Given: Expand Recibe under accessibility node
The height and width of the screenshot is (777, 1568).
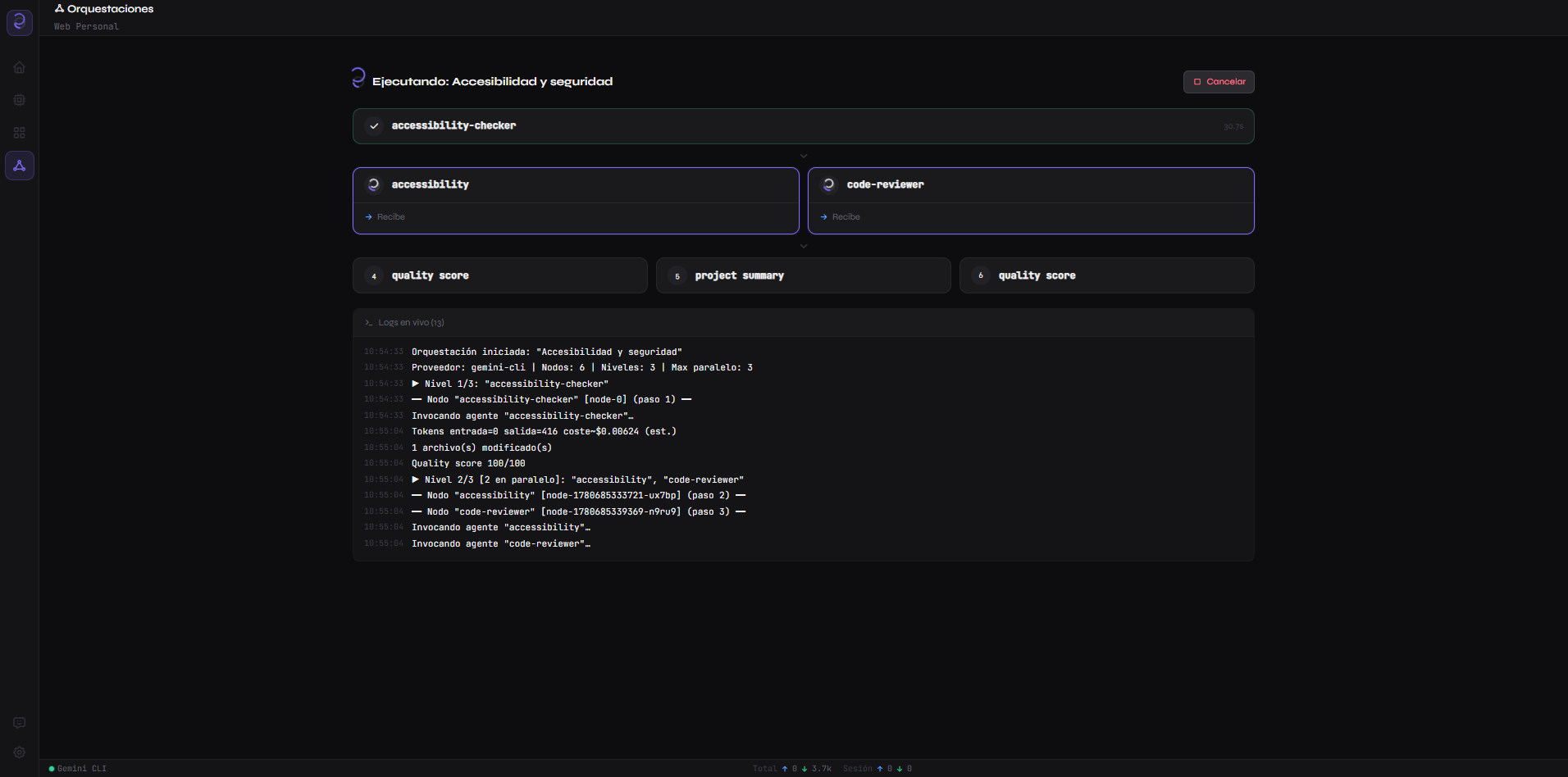Looking at the screenshot, I should click(385, 217).
